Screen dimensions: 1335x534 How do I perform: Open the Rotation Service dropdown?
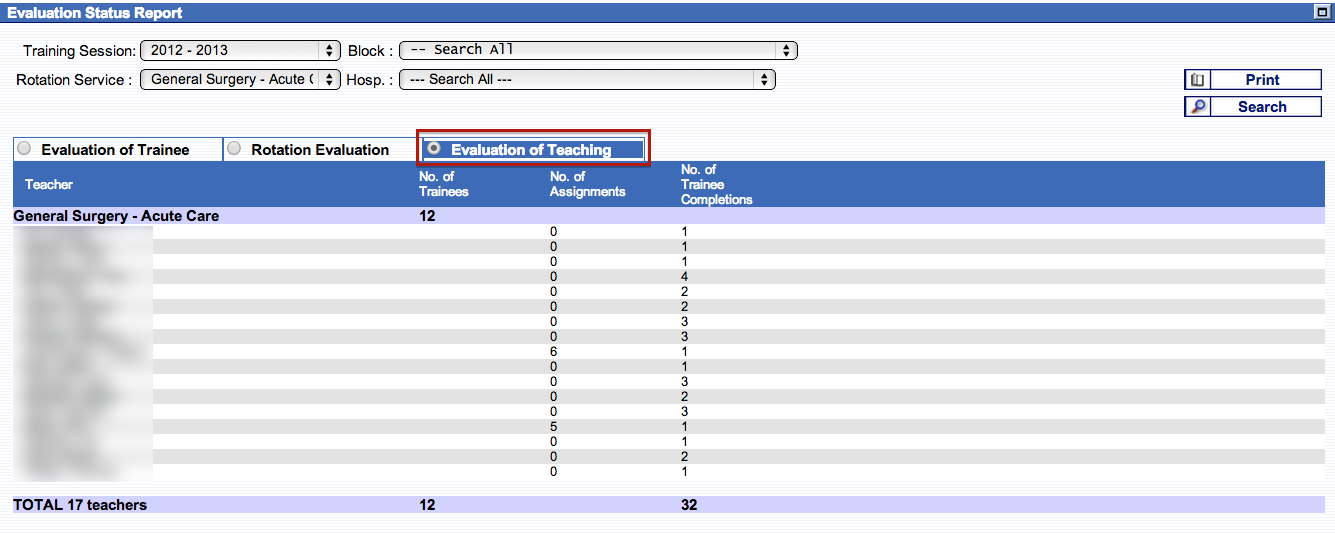coord(240,80)
